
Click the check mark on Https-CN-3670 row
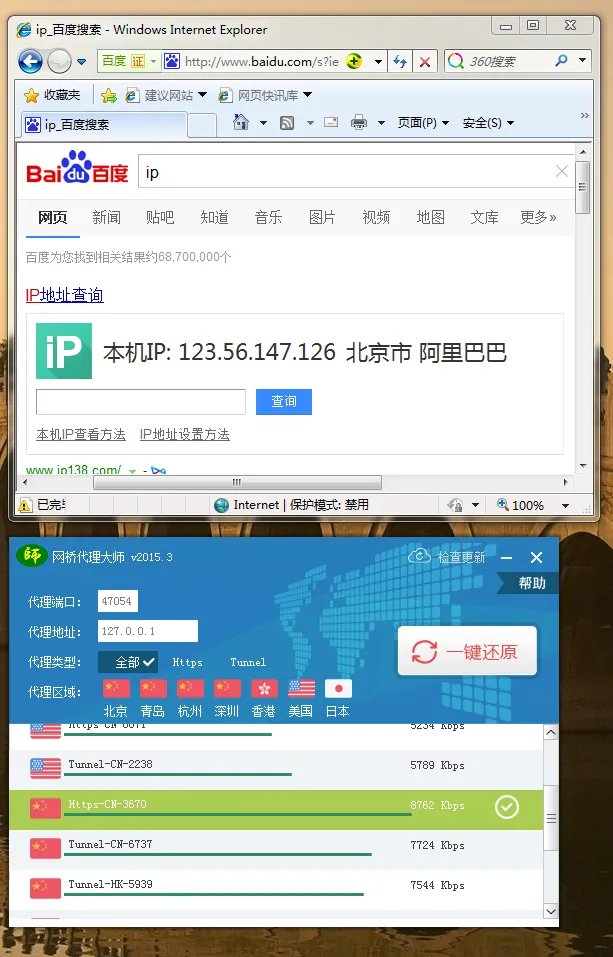pyautogui.click(x=507, y=807)
